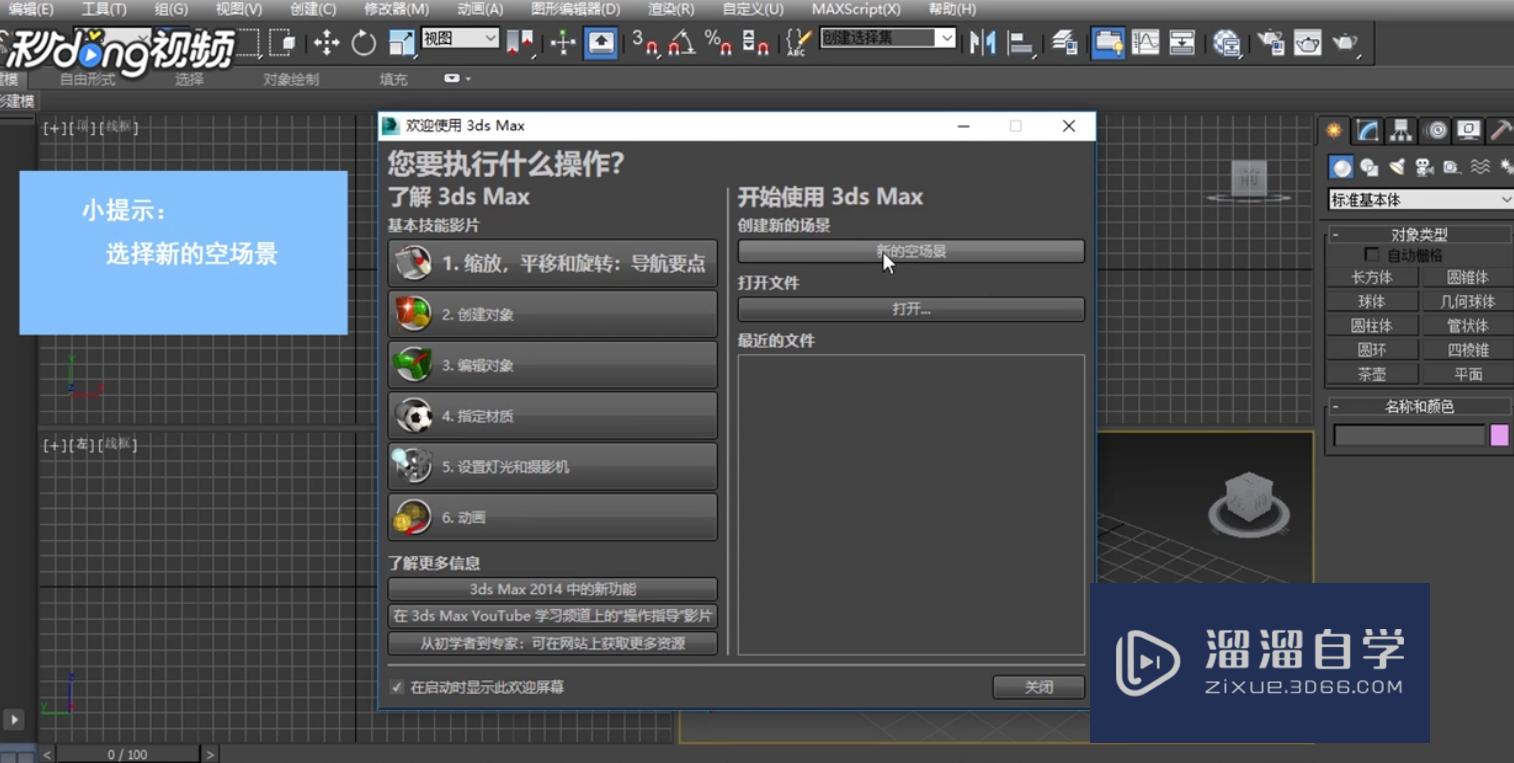Image resolution: width=1514 pixels, height=763 pixels.
Task: Select the window/crossing selection icon
Action: [x=283, y=42]
